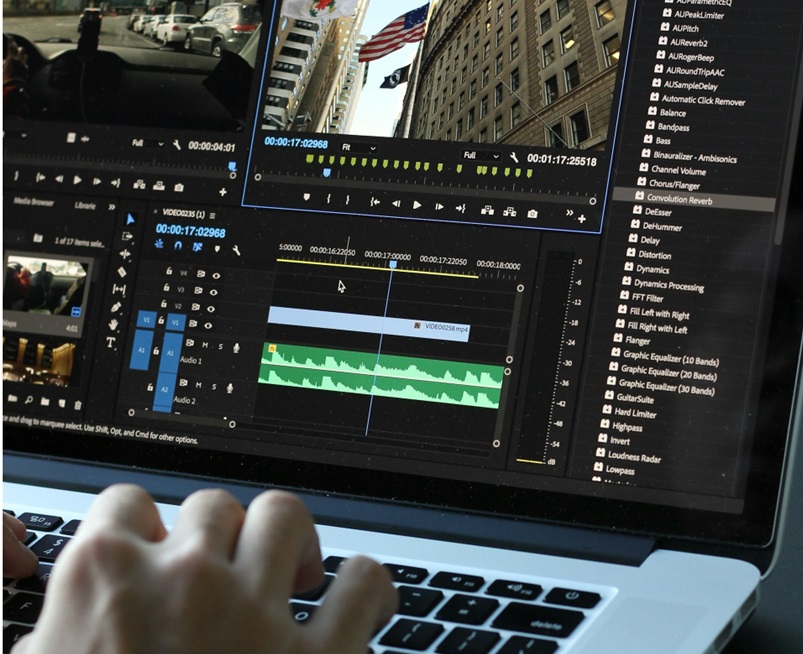Toggle V3 track eye visibility
Viewport: 803px width, 654px height.
(x=213, y=291)
